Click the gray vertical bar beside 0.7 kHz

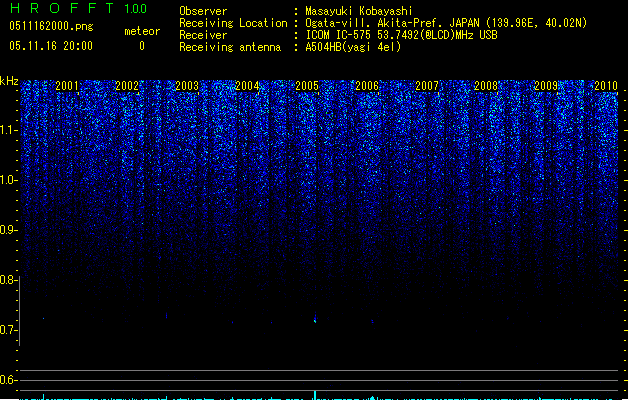(x=19, y=311)
